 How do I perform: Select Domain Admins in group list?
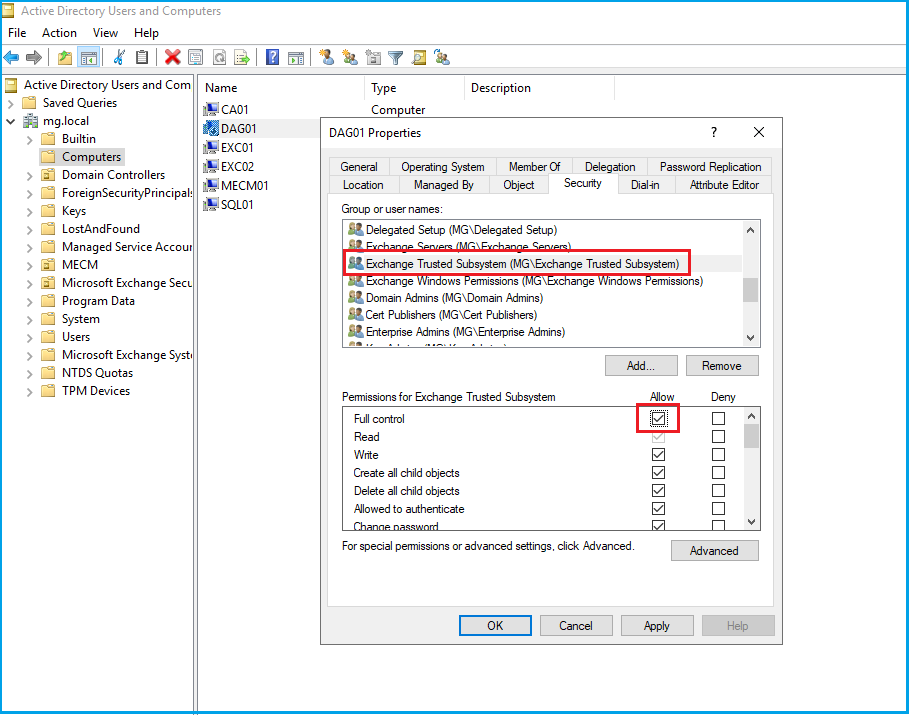coord(454,298)
